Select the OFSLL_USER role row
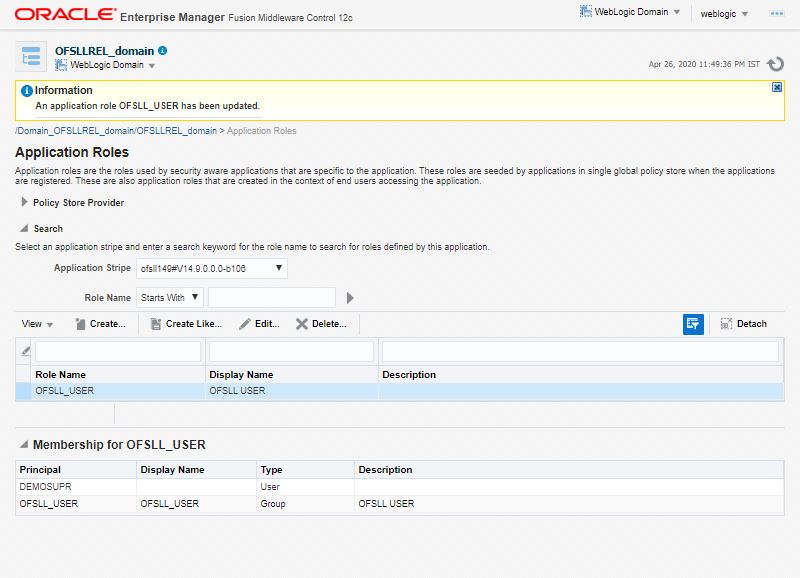800x578 pixels. (399, 391)
